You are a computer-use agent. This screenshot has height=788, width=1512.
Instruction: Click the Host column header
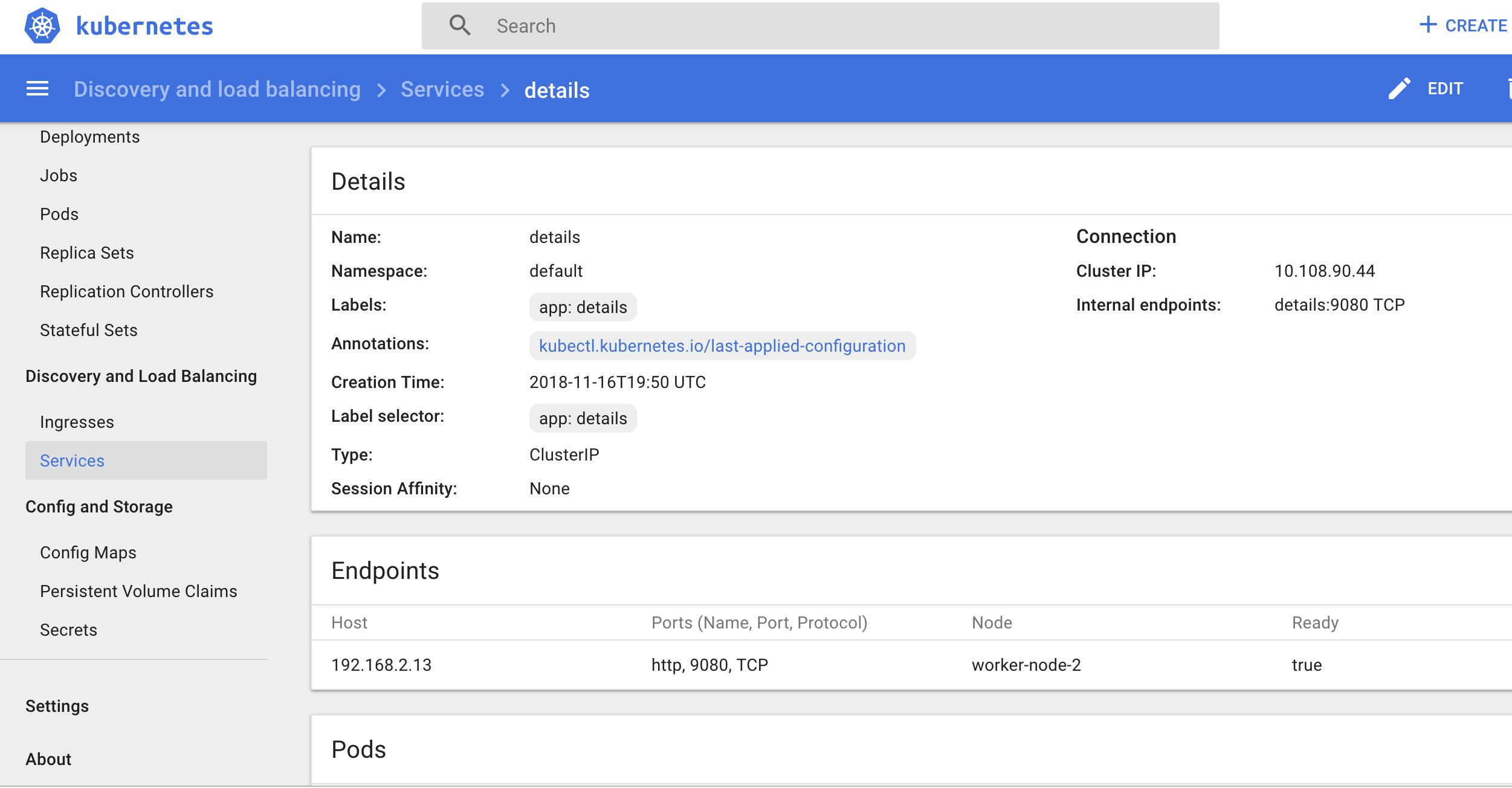coord(349,622)
